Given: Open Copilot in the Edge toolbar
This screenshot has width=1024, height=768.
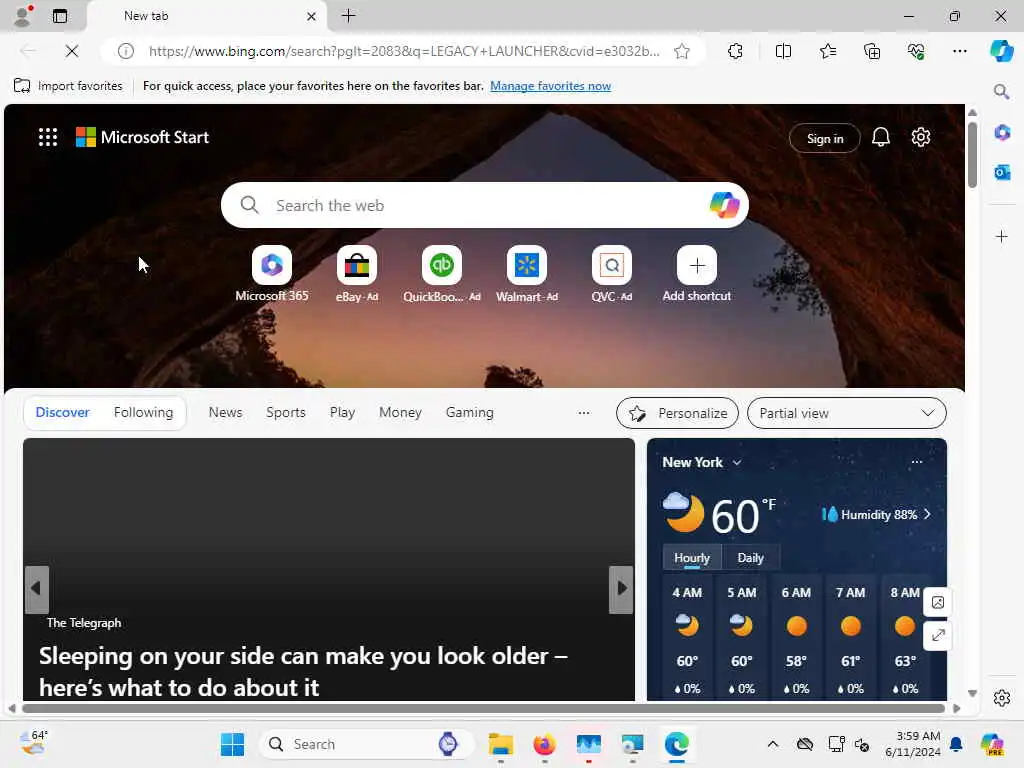Looking at the screenshot, I should [1001, 51].
